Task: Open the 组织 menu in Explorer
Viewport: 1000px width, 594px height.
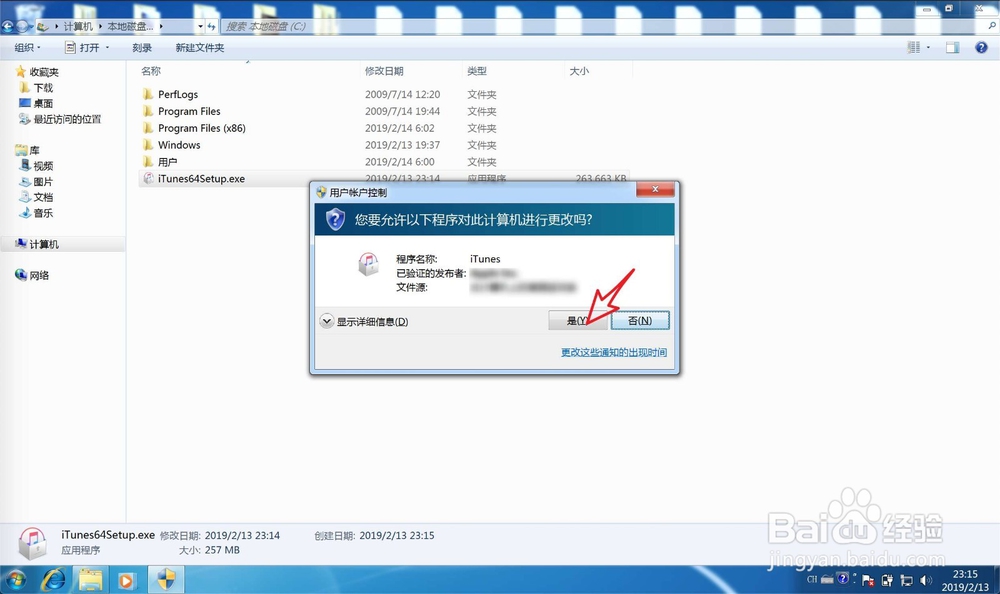Action: tap(27, 48)
